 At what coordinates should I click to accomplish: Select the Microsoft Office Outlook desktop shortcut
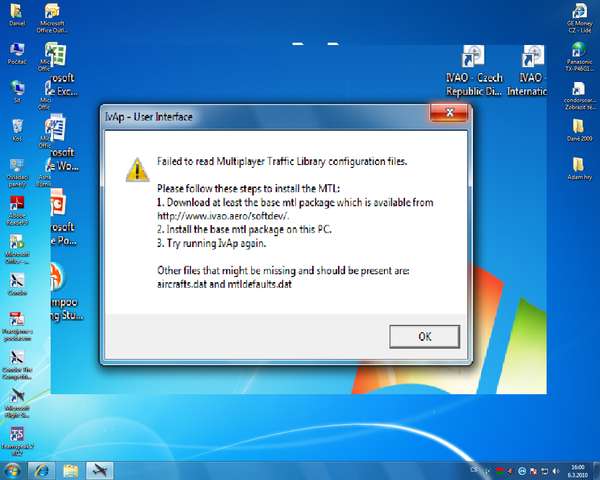click(52, 18)
